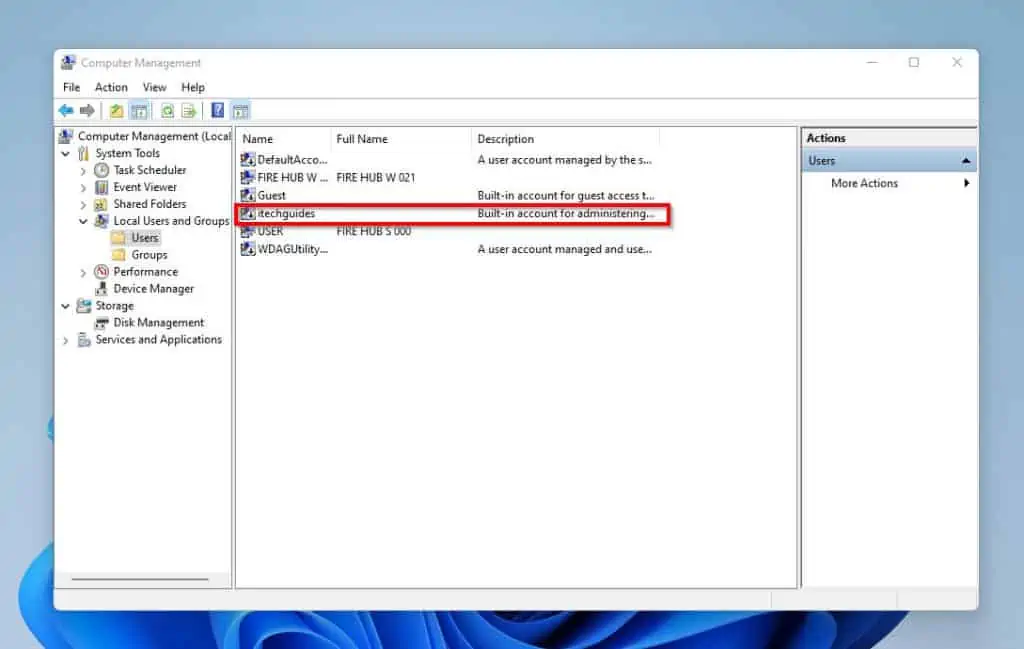Click the Export List toolbar icon
Image resolution: width=1024 pixels, height=649 pixels.
[x=188, y=110]
